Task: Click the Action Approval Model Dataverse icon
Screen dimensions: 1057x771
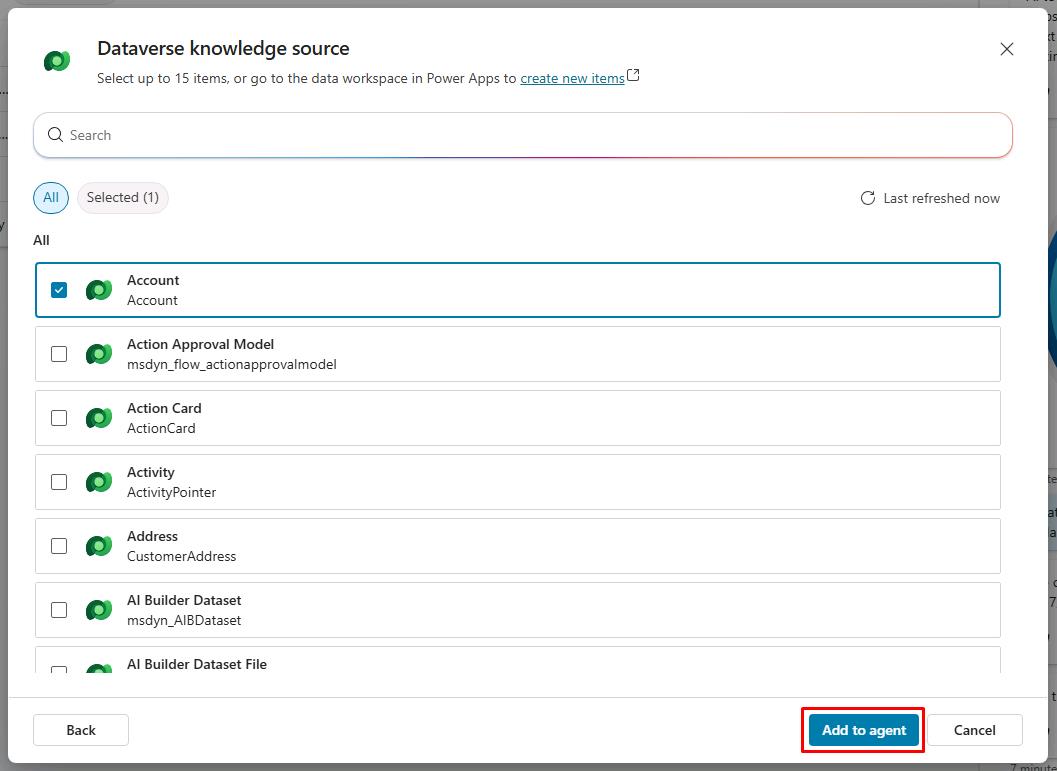Action: click(98, 354)
